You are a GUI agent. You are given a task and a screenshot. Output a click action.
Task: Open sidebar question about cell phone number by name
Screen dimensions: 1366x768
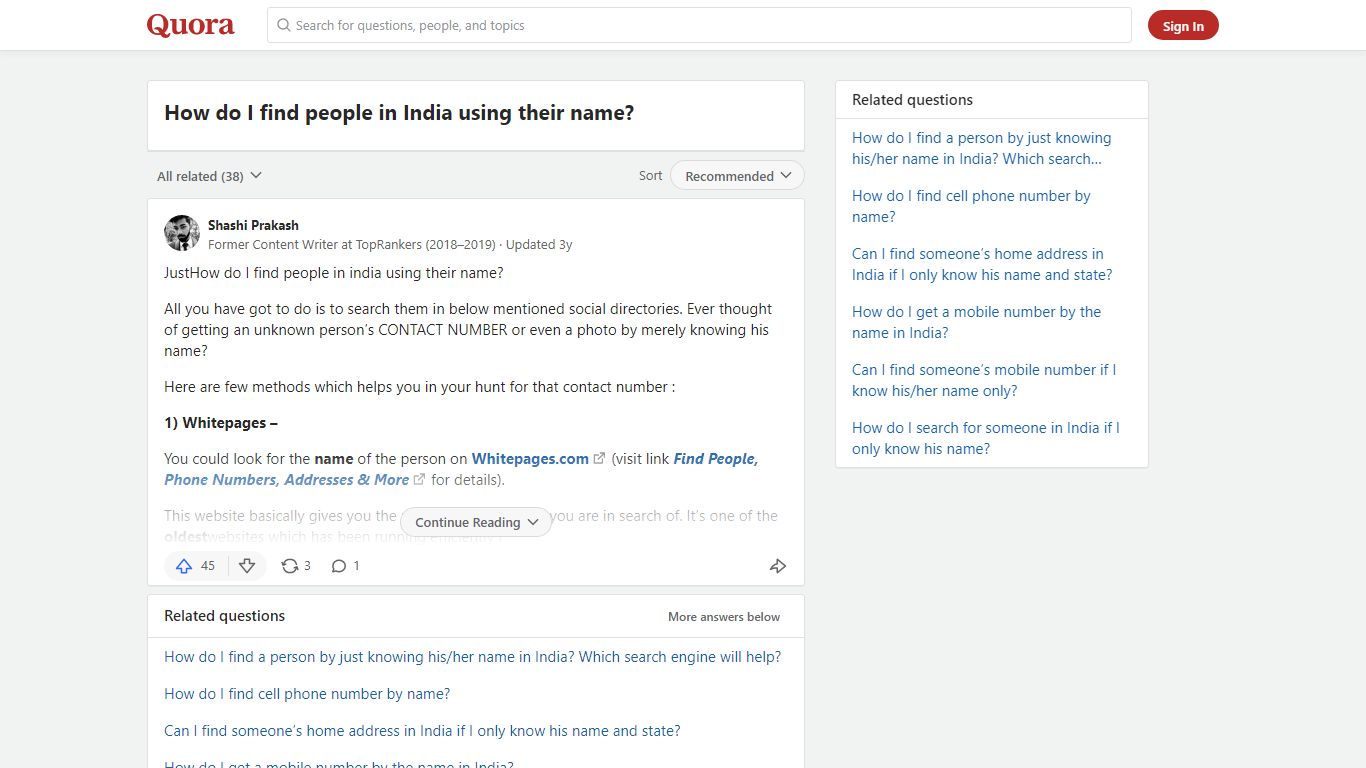971,206
